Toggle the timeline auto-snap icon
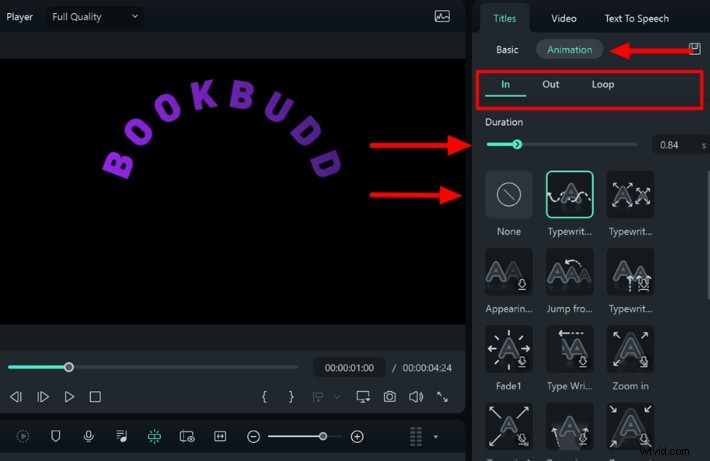This screenshot has width=710, height=461. [154, 436]
